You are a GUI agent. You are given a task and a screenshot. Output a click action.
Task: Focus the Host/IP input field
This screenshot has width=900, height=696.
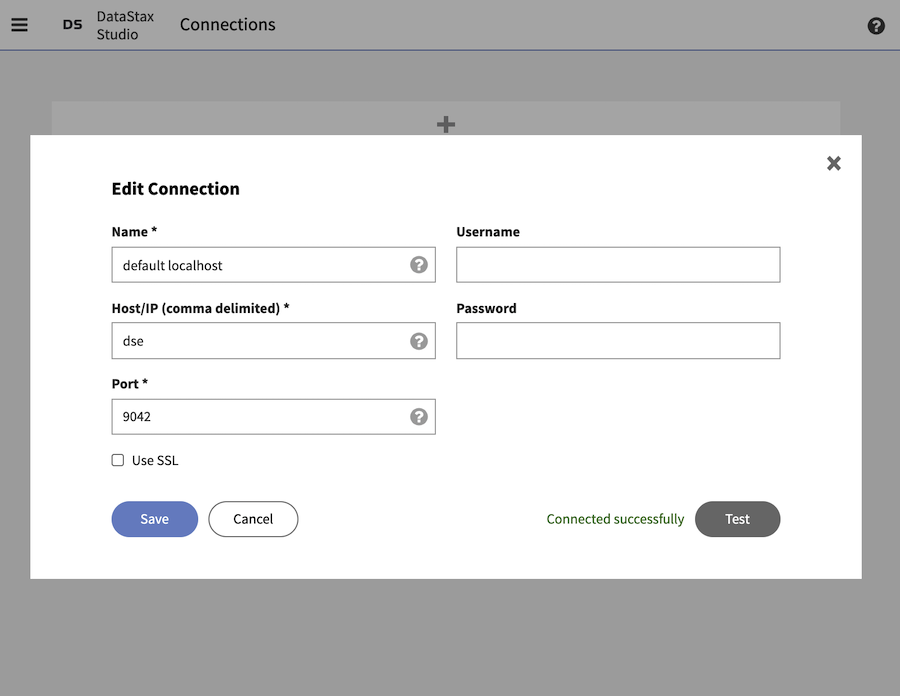[x=274, y=341]
